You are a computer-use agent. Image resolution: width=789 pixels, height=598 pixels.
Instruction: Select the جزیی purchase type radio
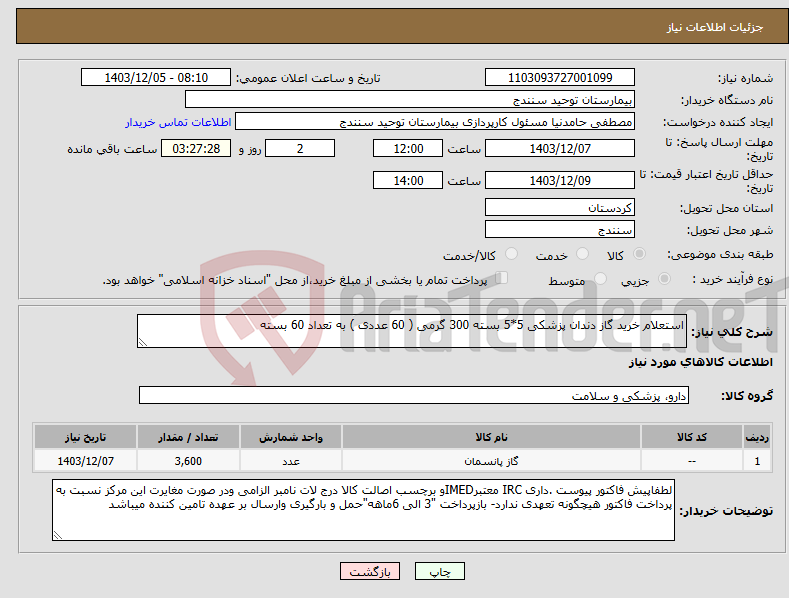click(664, 279)
